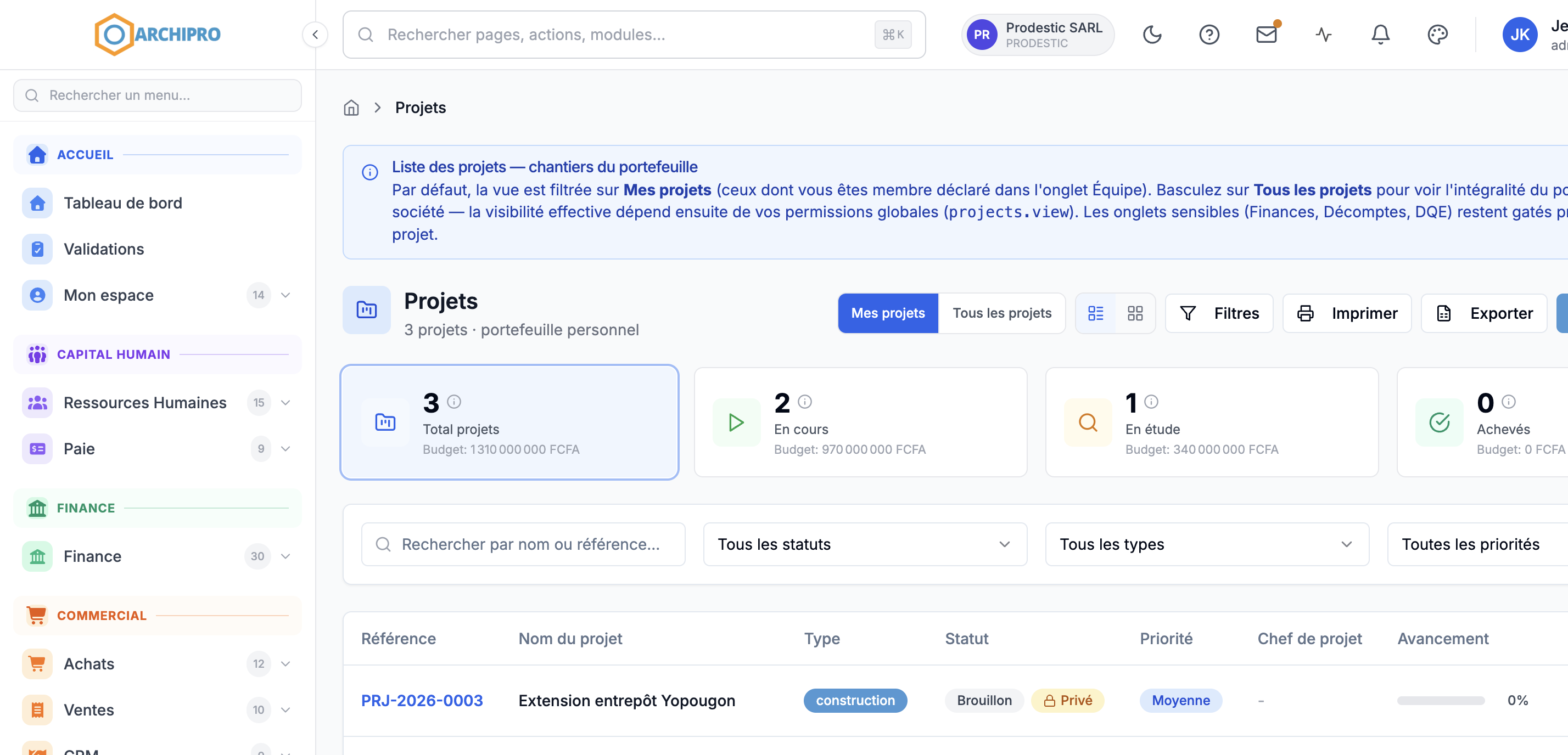The height and width of the screenshot is (755, 1568).
Task: Click the Privé lock badge
Action: [1068, 700]
